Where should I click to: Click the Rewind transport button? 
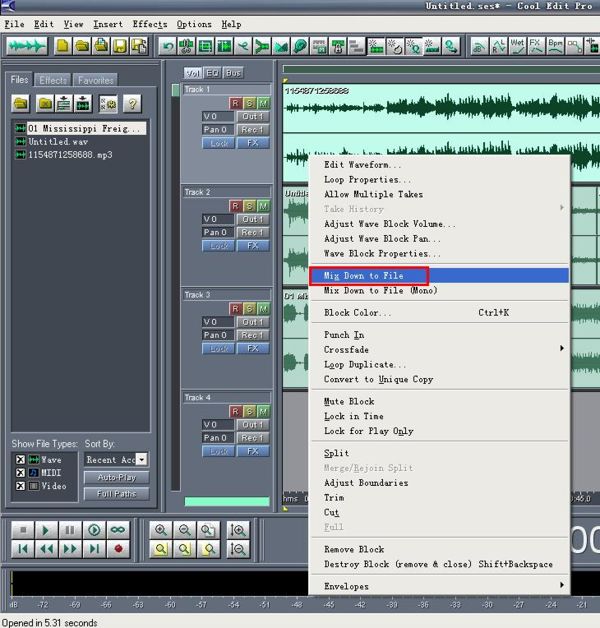coord(46,549)
